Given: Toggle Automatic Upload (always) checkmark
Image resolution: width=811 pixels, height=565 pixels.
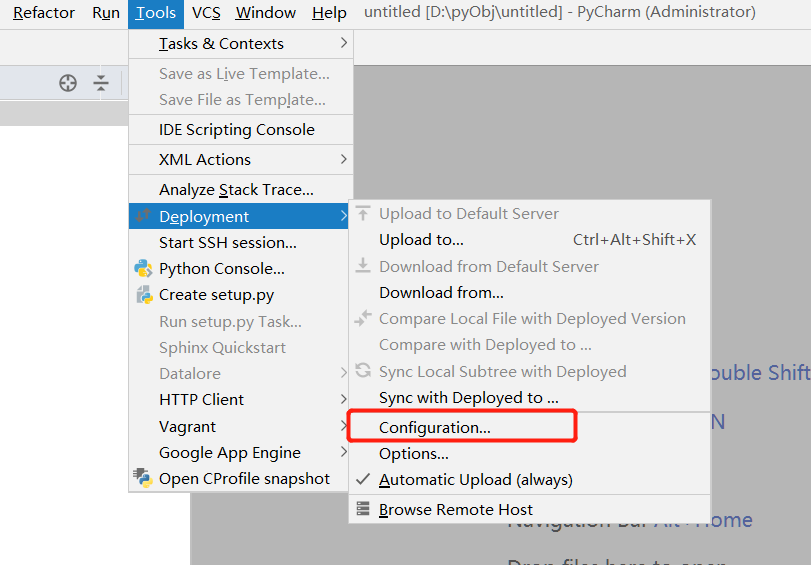Looking at the screenshot, I should [x=362, y=480].
